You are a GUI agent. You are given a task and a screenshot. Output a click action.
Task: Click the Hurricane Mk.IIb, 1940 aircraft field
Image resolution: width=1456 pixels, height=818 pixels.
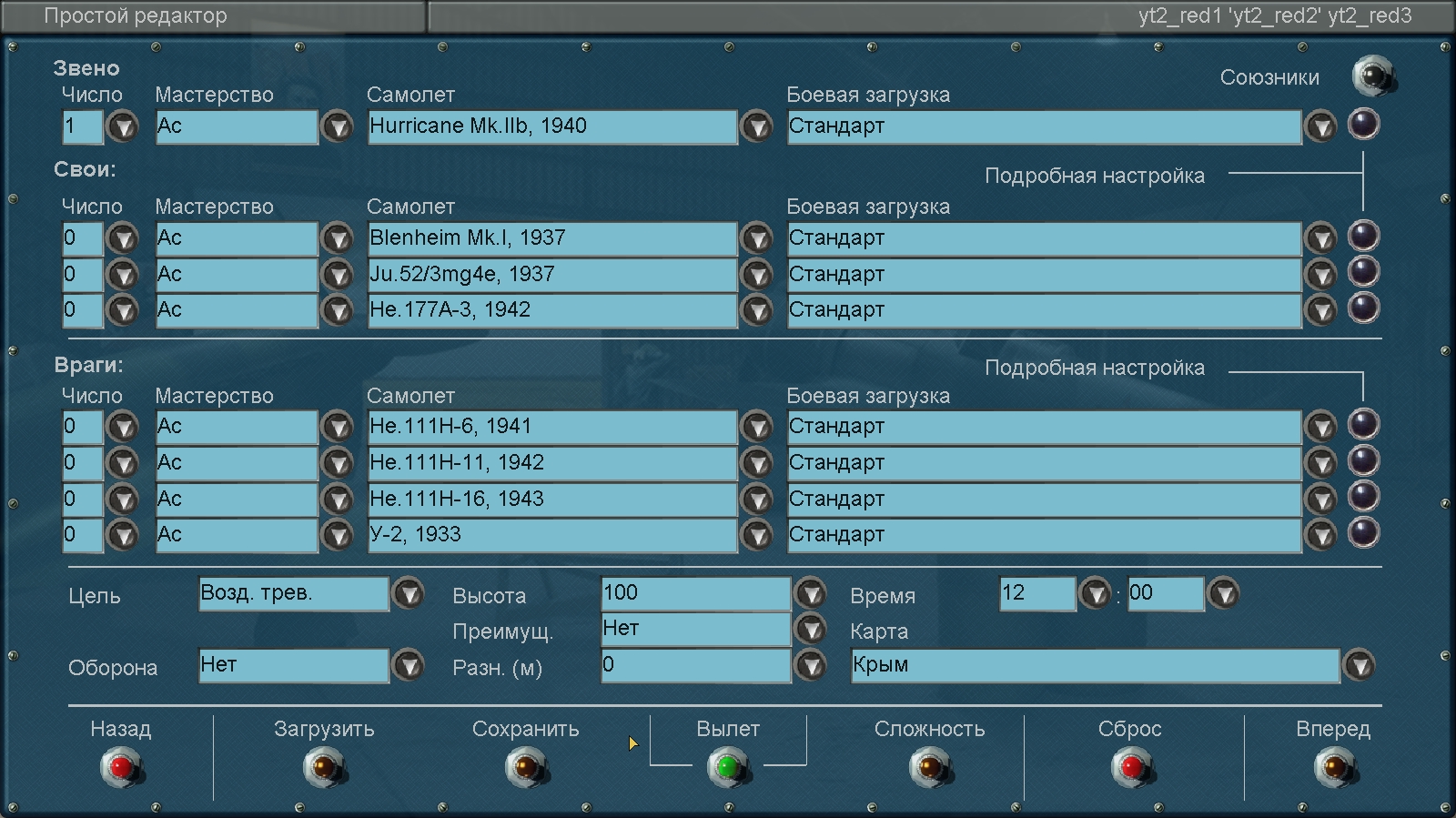tap(552, 126)
